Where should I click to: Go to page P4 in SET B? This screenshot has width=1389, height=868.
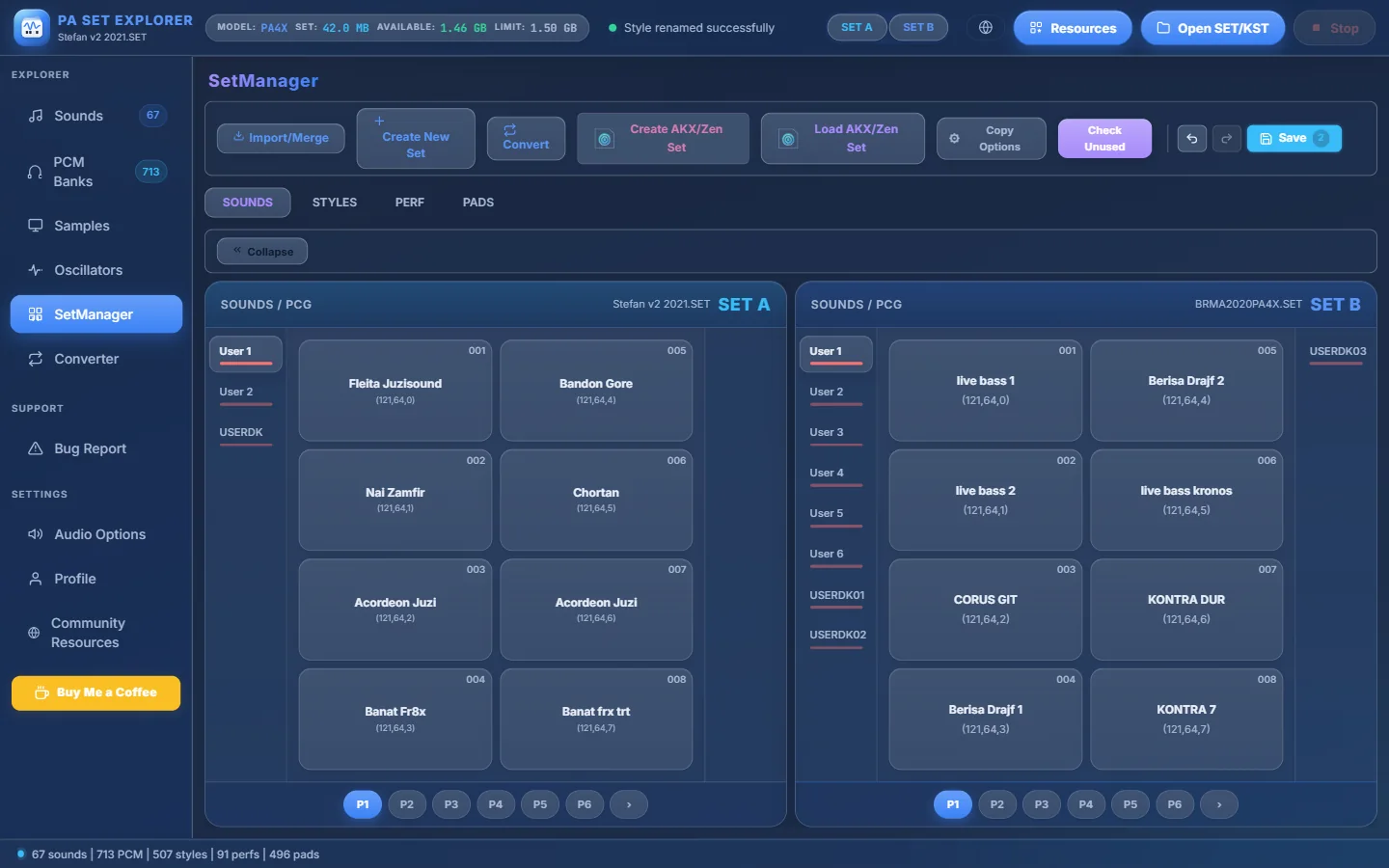[1086, 804]
